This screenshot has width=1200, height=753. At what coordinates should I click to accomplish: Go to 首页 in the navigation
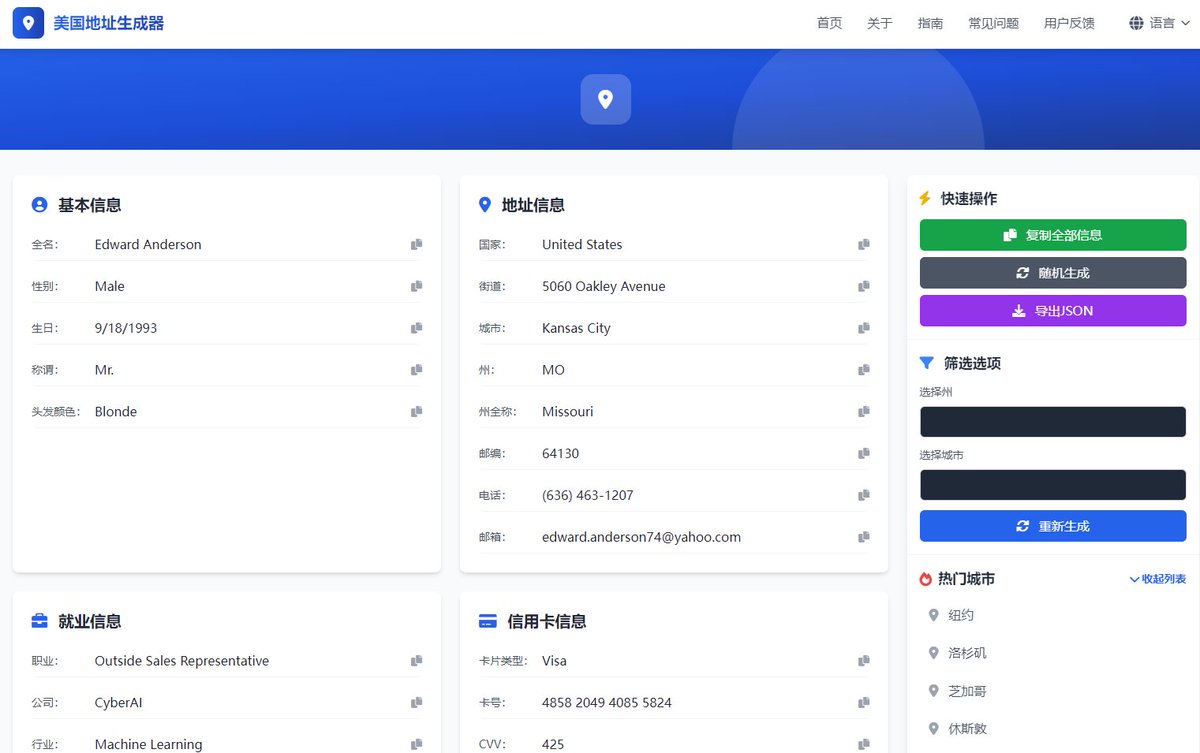pyautogui.click(x=829, y=23)
